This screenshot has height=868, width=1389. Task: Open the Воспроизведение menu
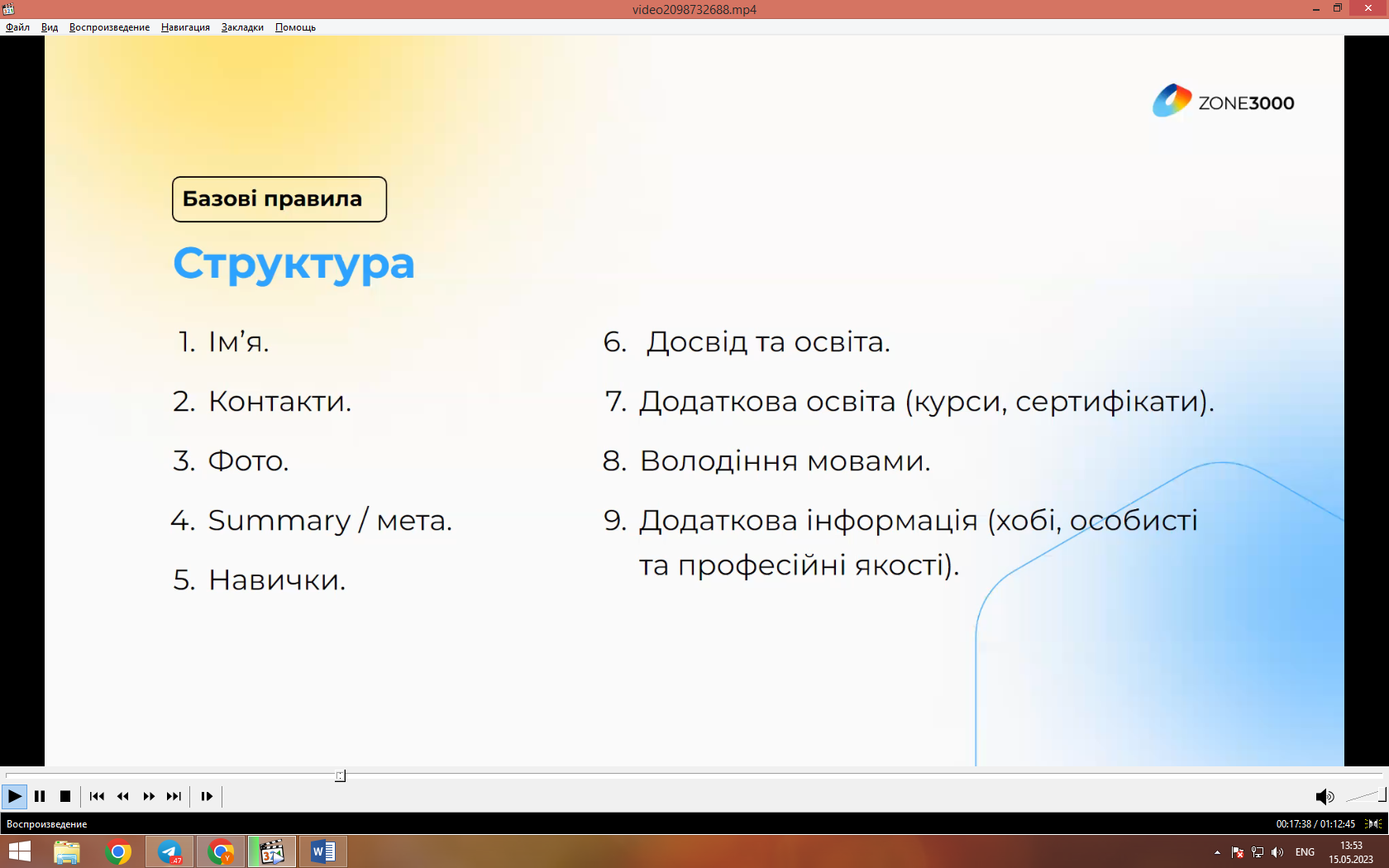click(110, 27)
